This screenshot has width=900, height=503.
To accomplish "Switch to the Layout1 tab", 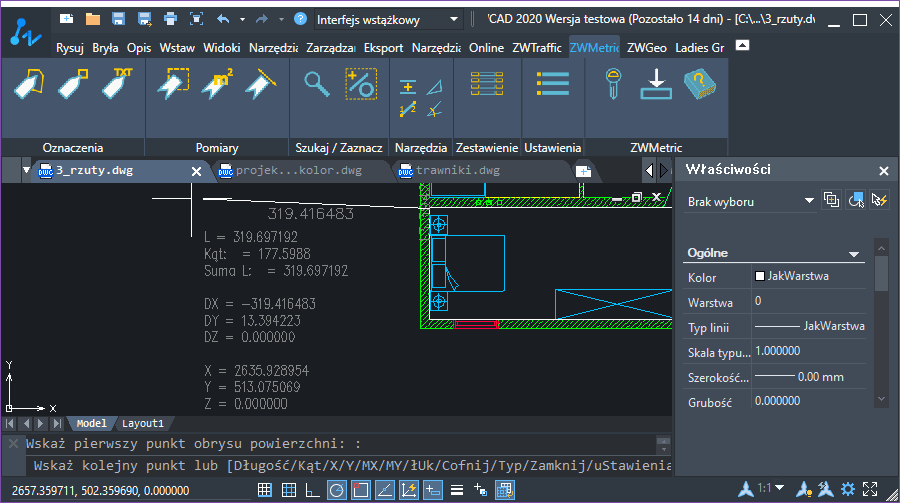I will pos(142,423).
